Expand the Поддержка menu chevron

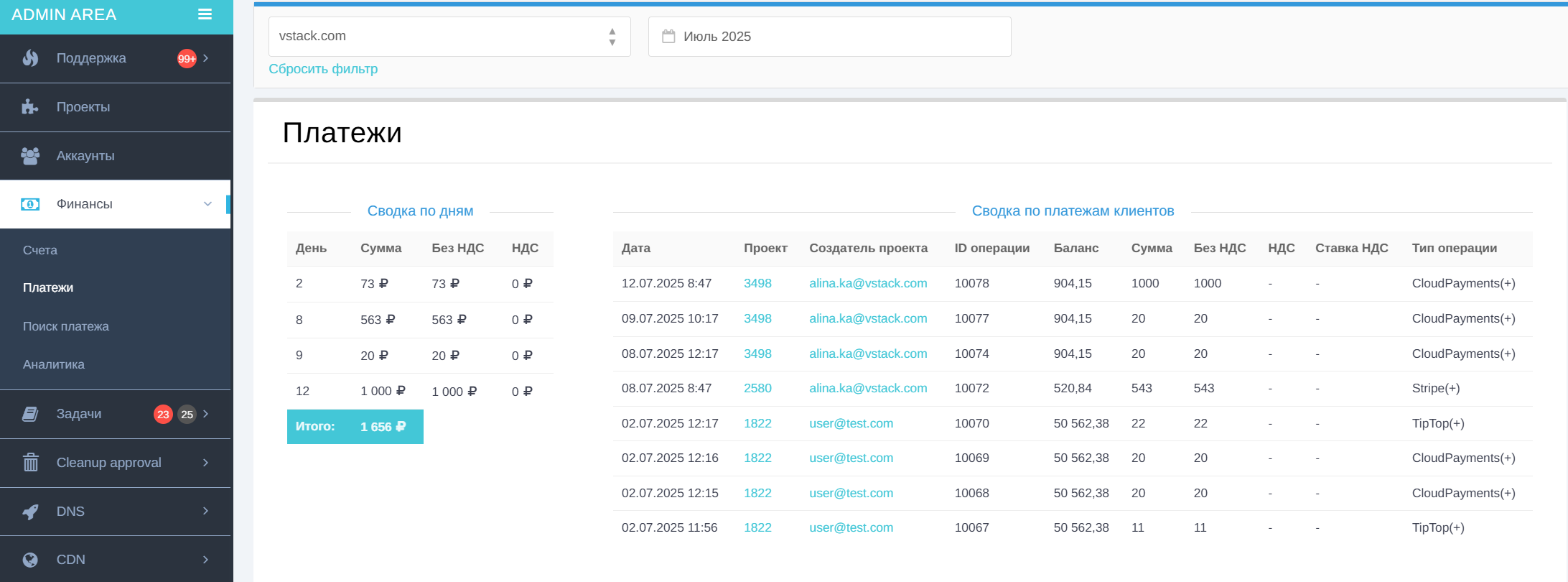(x=206, y=58)
